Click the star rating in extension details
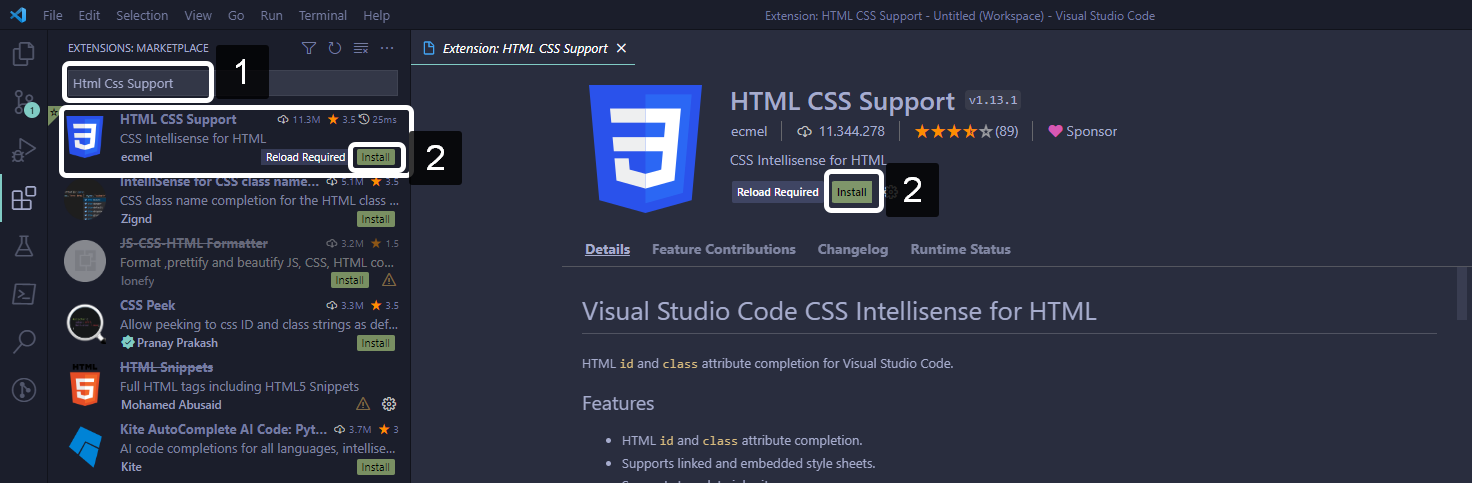 pos(954,131)
